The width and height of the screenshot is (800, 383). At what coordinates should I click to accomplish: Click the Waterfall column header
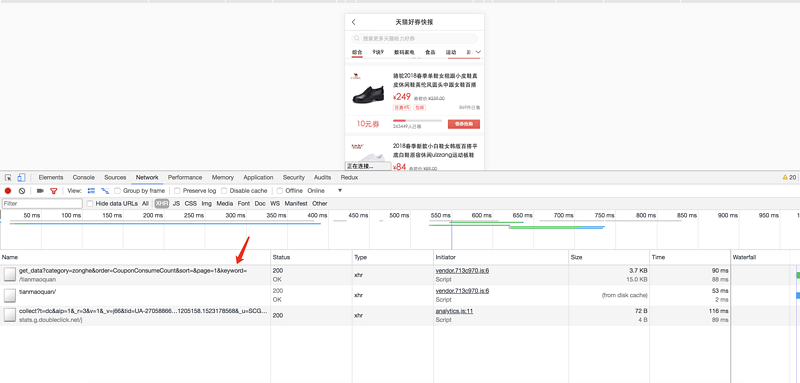[x=765, y=258]
